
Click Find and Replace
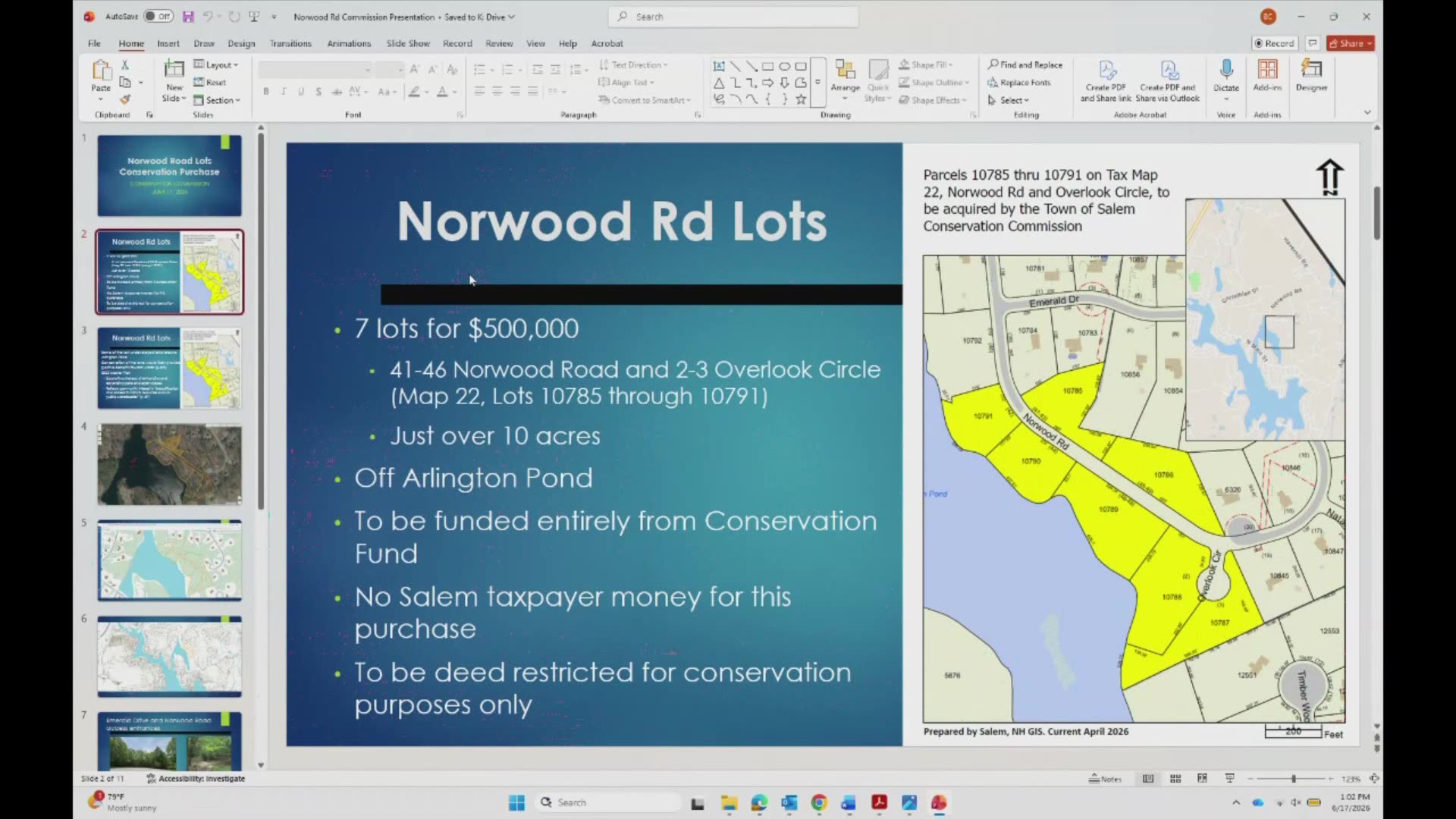(1025, 65)
